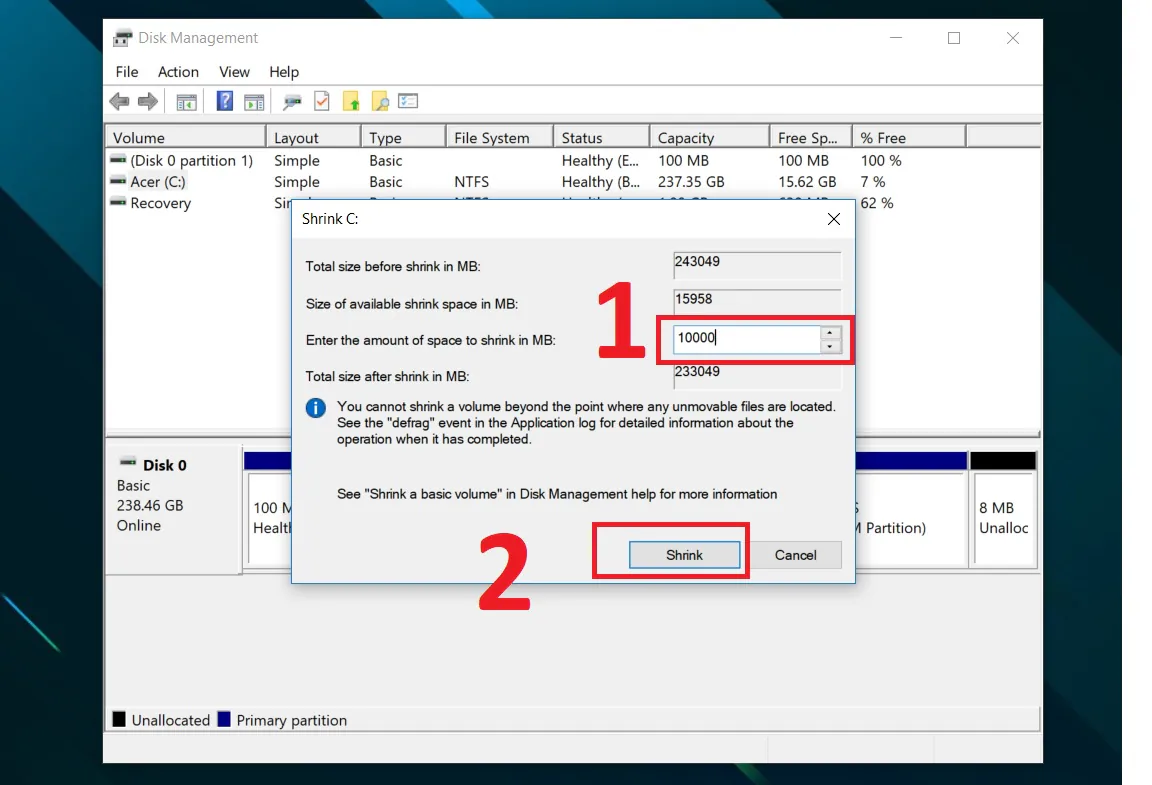This screenshot has height=785, width=1152.
Task: Sort by the Capacity column header
Action: pyautogui.click(x=709, y=137)
